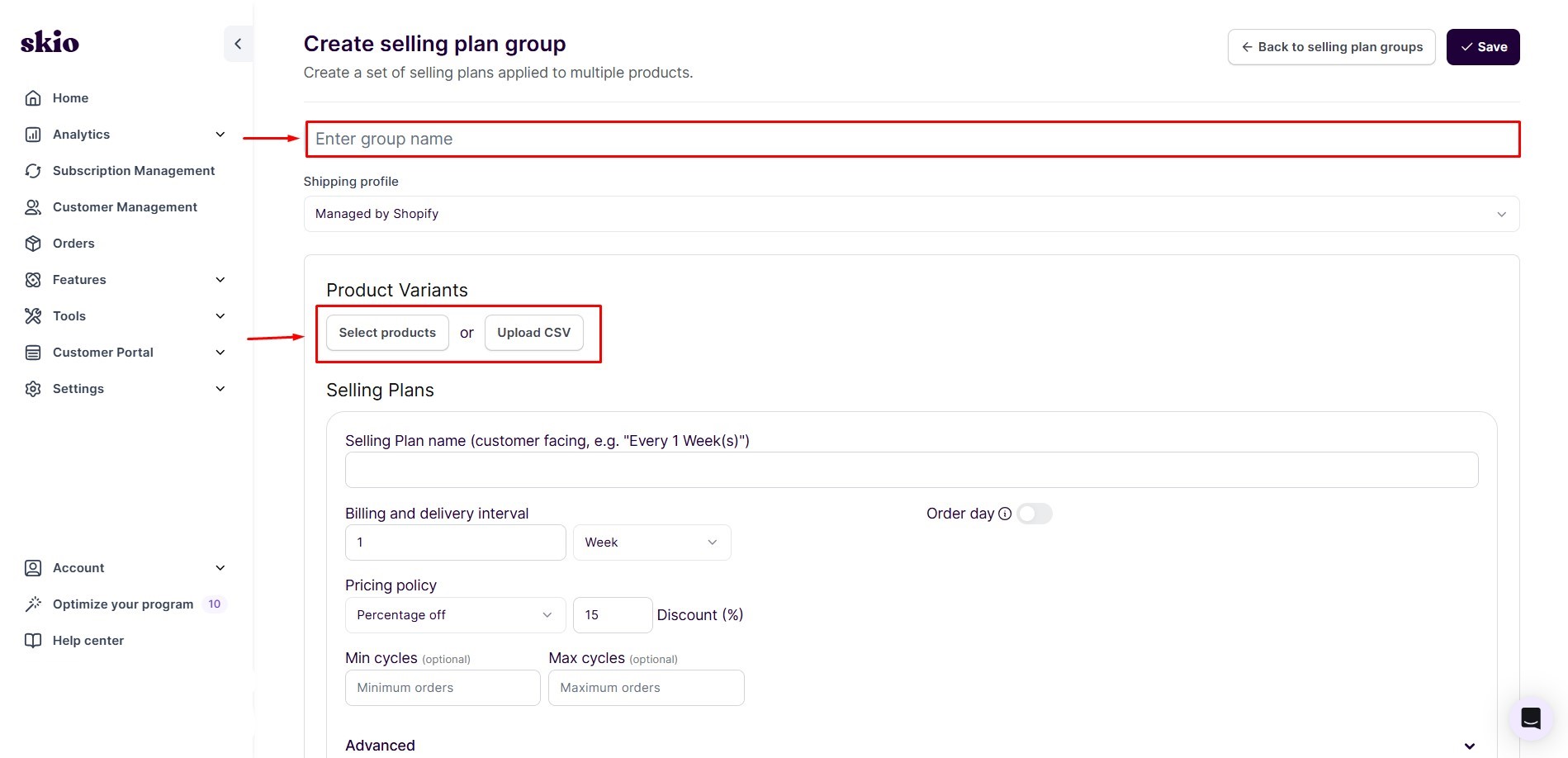The height and width of the screenshot is (758, 1568).
Task: Open the chat bubble in bottom corner
Action: [1531, 718]
